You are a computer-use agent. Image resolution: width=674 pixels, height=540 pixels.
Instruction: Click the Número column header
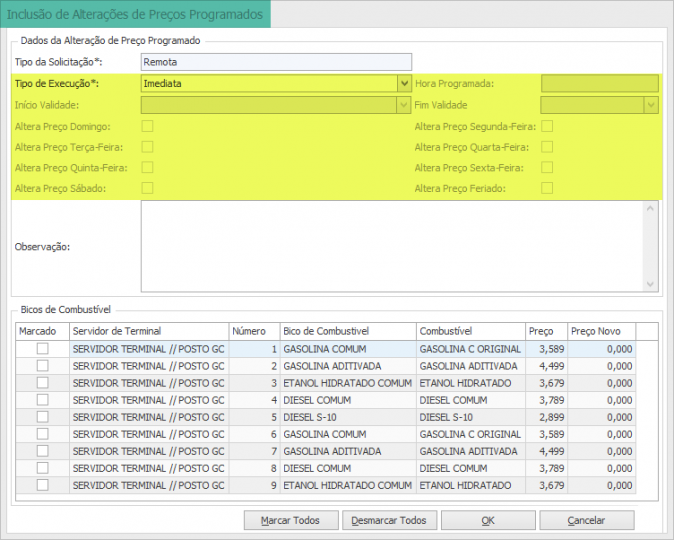pyautogui.click(x=254, y=331)
